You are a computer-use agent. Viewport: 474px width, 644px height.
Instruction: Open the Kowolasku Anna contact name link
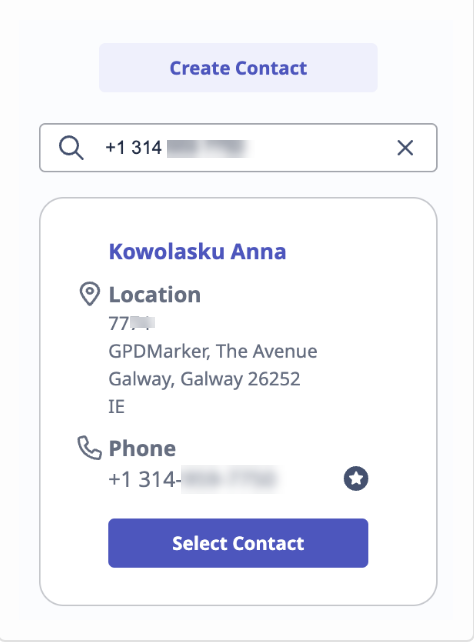tap(197, 251)
